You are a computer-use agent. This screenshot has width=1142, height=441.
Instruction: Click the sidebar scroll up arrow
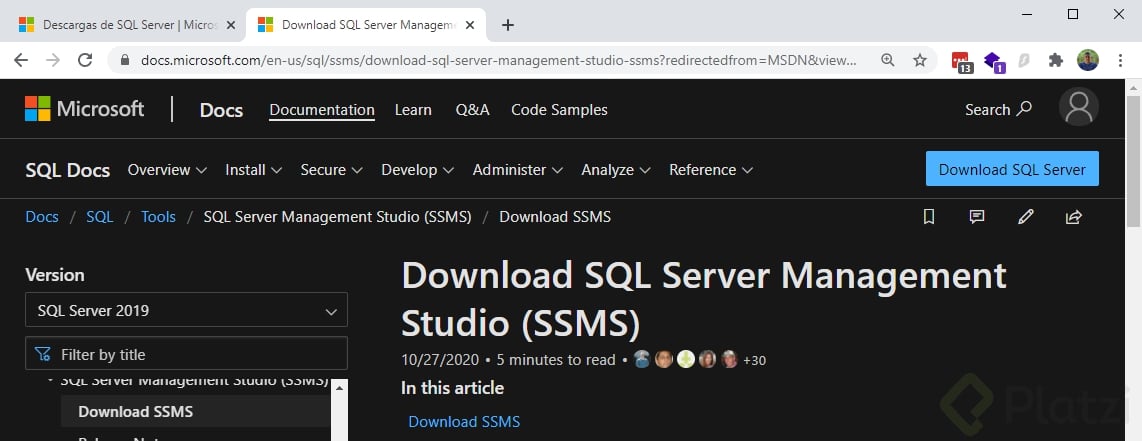339,388
